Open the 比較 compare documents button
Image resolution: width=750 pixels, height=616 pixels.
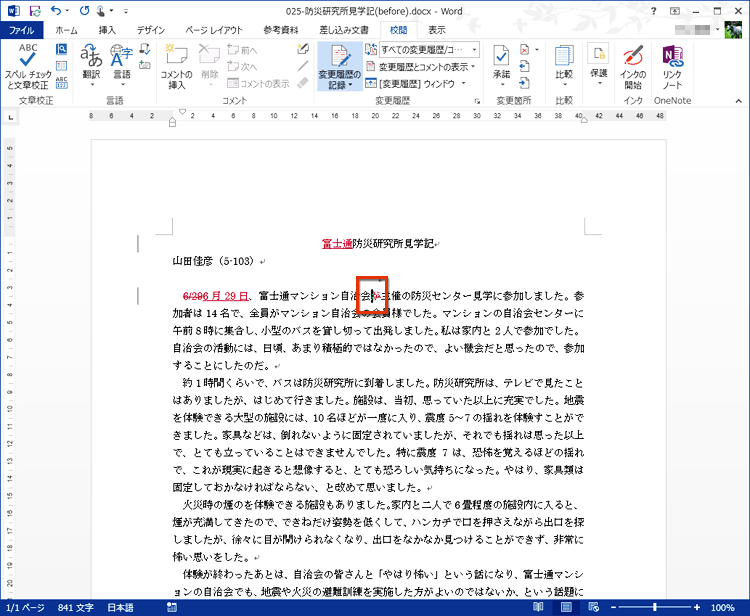564,66
